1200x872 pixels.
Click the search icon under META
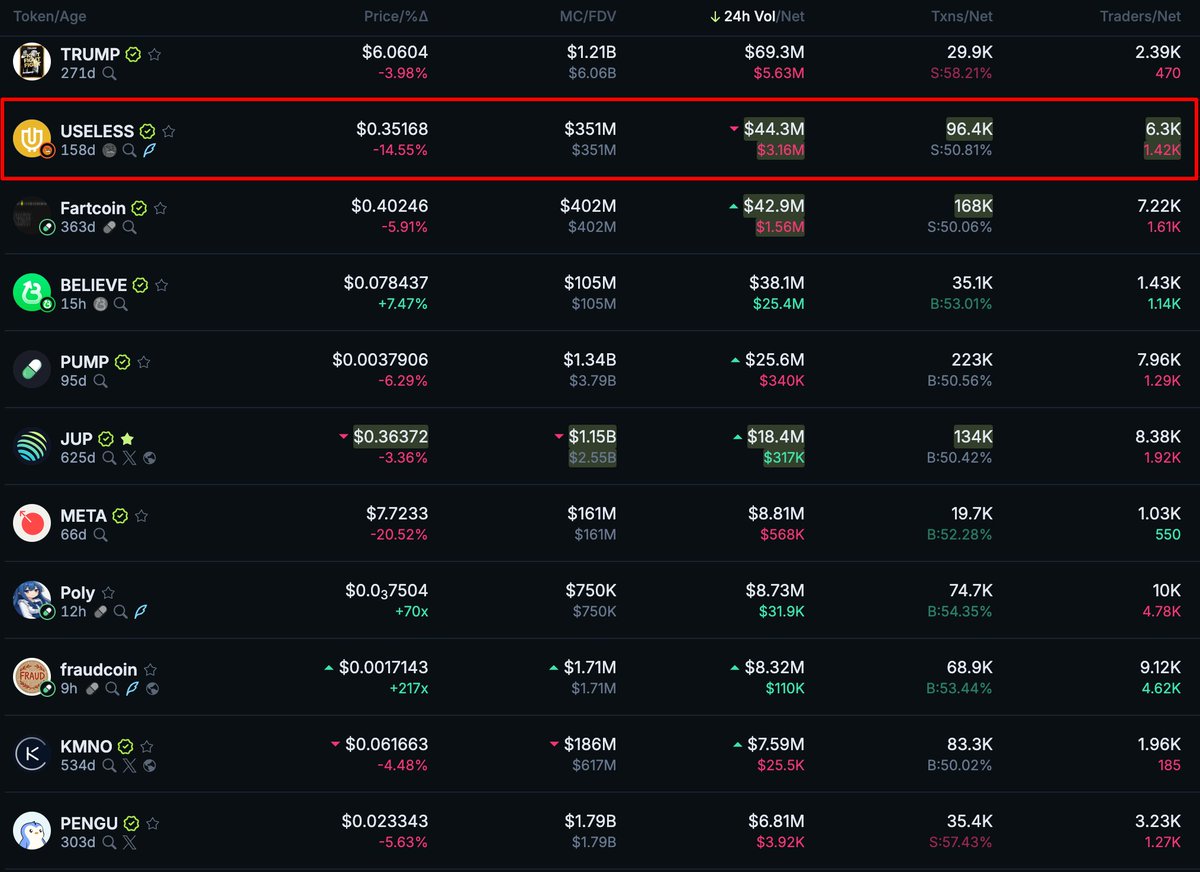[100, 535]
